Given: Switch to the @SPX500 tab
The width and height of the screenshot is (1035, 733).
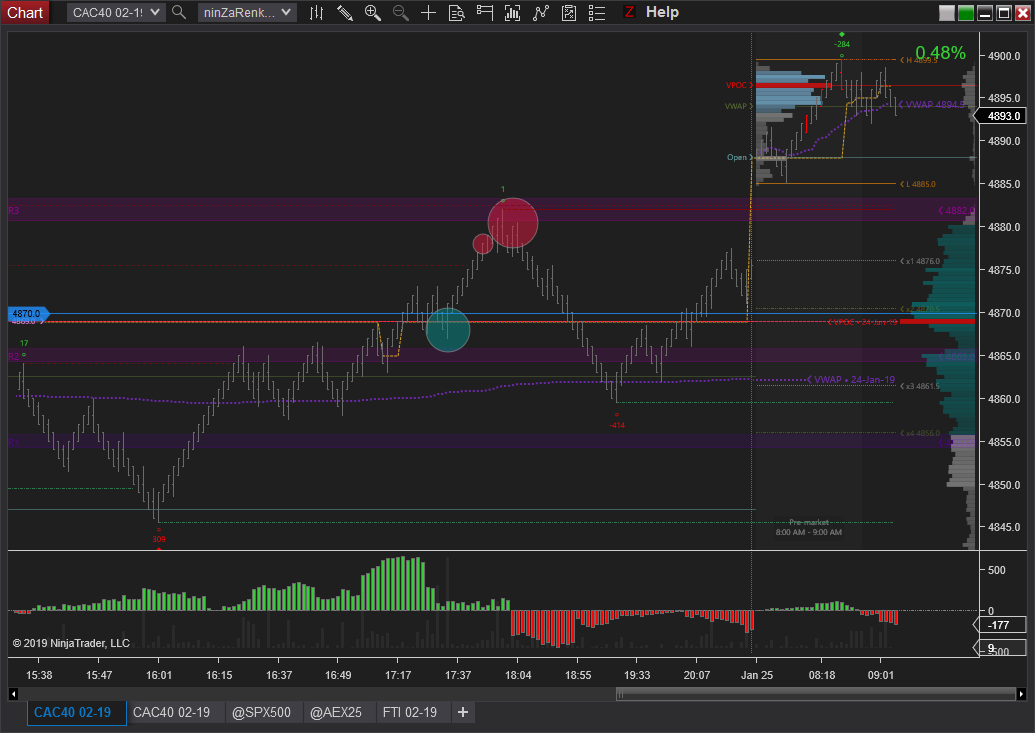Looking at the screenshot, I should [x=261, y=713].
